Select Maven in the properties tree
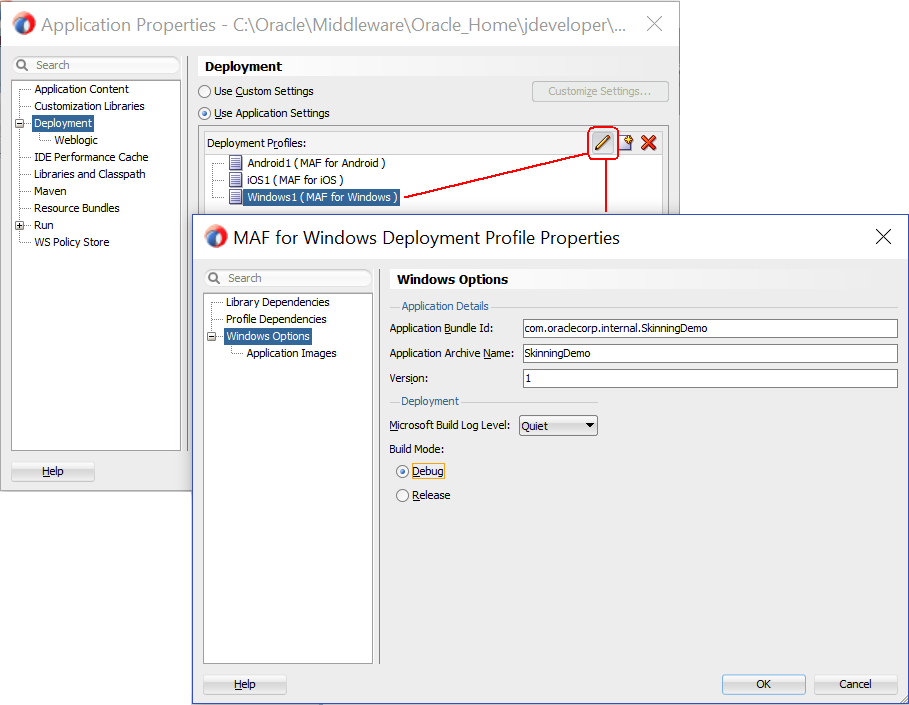 (x=50, y=191)
